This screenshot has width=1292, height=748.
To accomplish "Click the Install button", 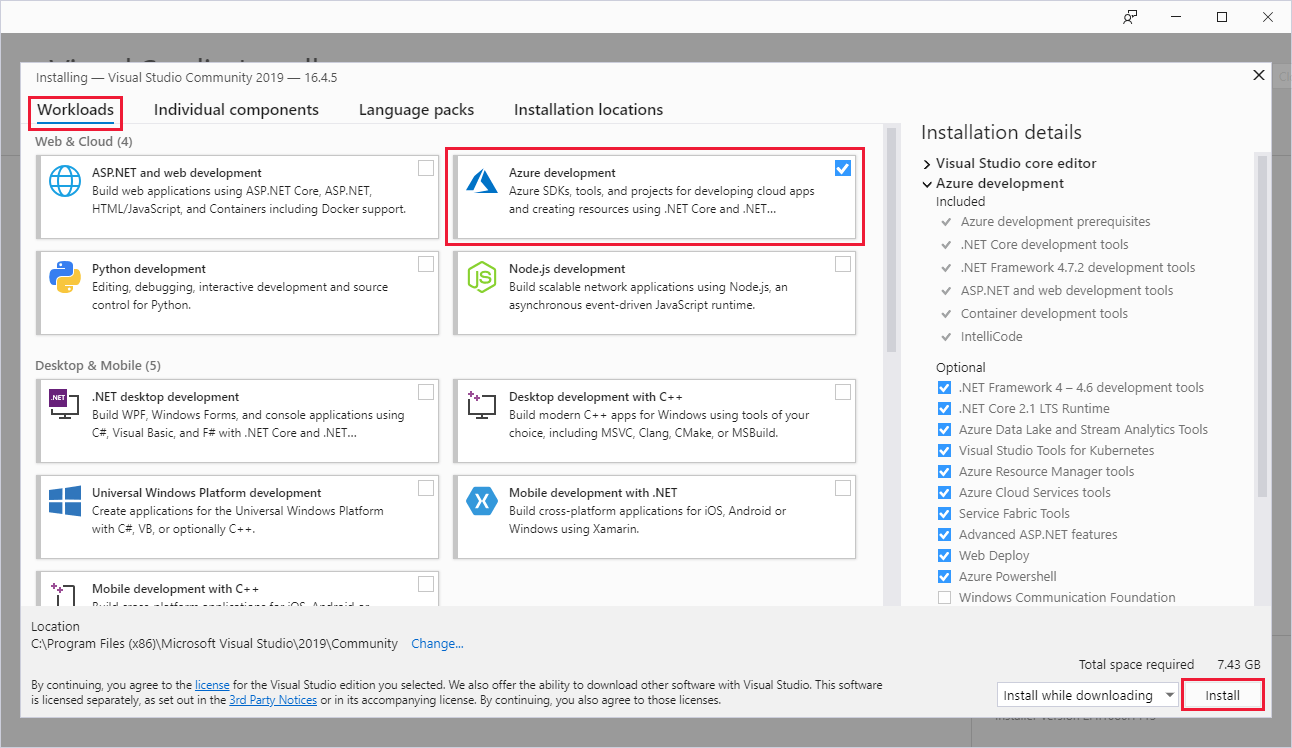I will (x=1222, y=695).
